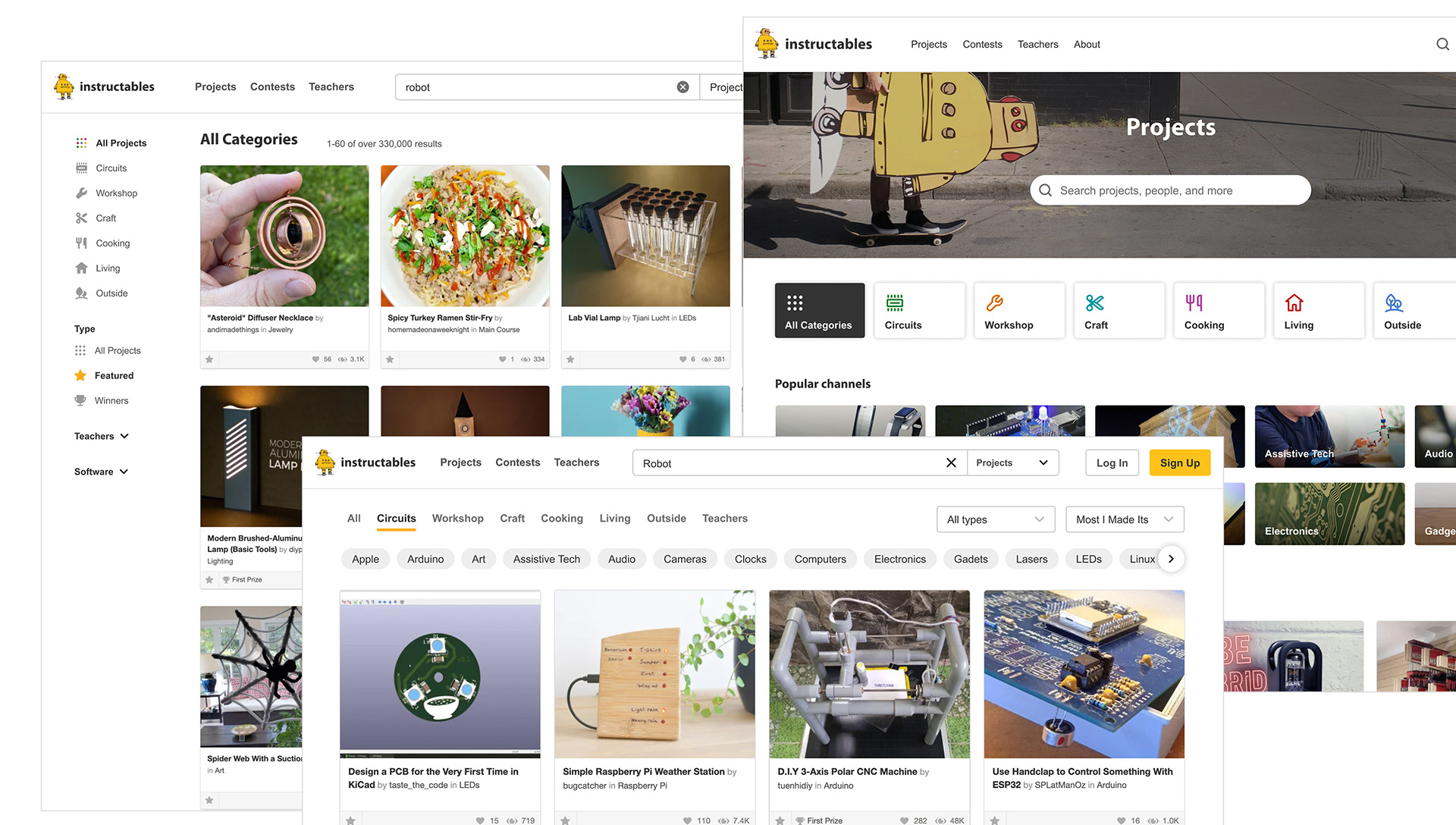Switch to the Workshop tab in the front window
This screenshot has width=1456, height=825.
[x=457, y=518]
